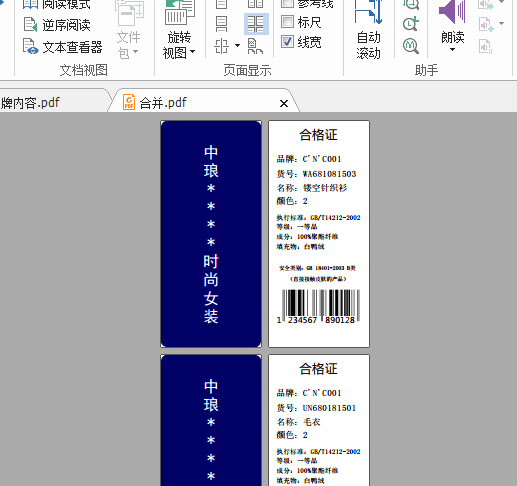Open the Text Viewer (文本查看器)
The image size is (517, 486).
tap(62, 47)
